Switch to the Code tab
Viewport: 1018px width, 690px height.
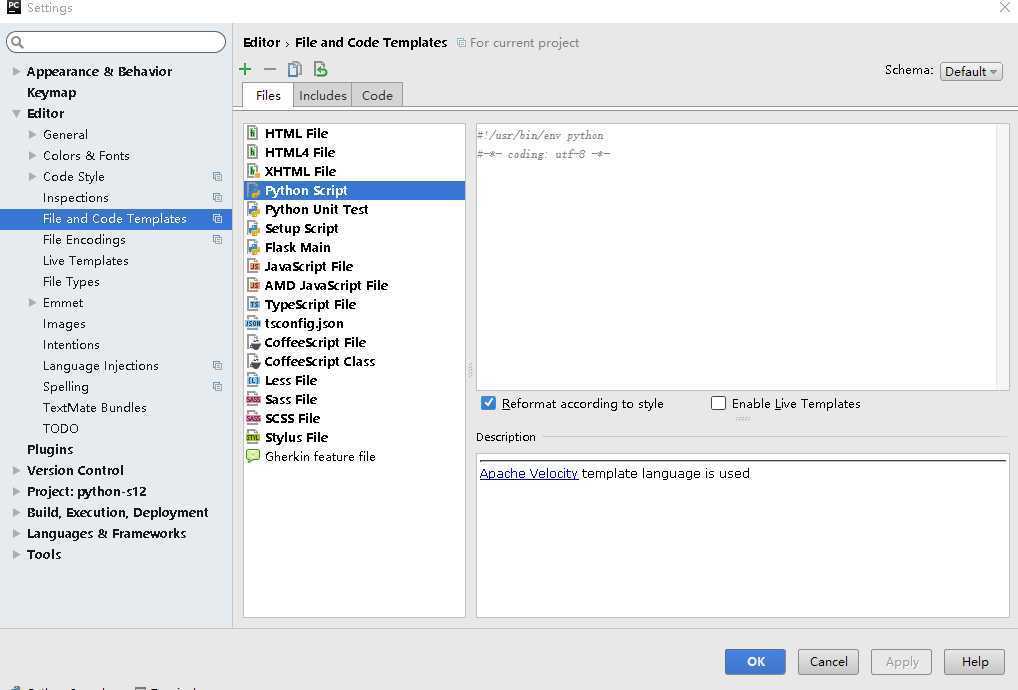tap(377, 95)
